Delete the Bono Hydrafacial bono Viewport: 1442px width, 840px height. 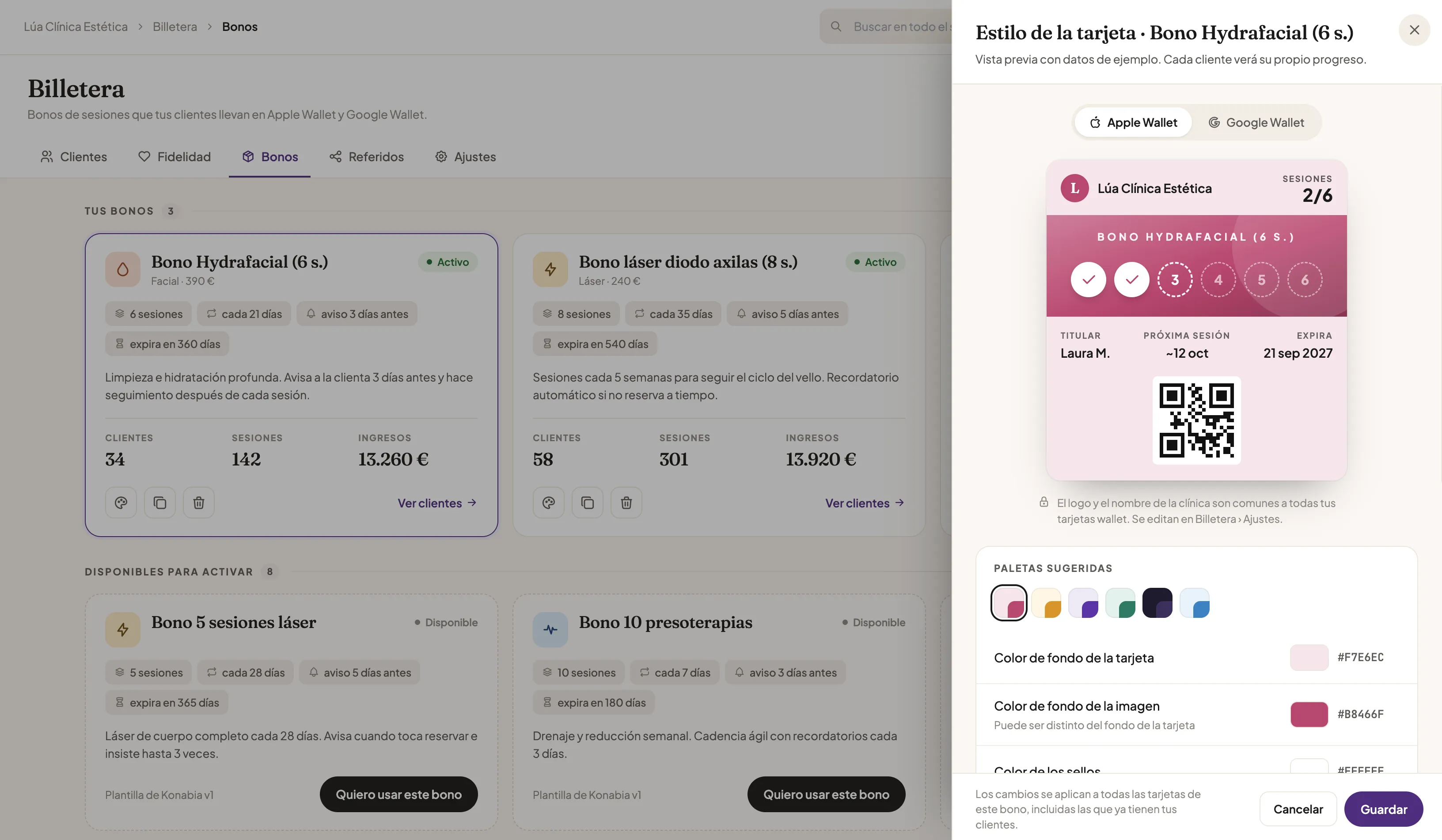[x=198, y=503]
